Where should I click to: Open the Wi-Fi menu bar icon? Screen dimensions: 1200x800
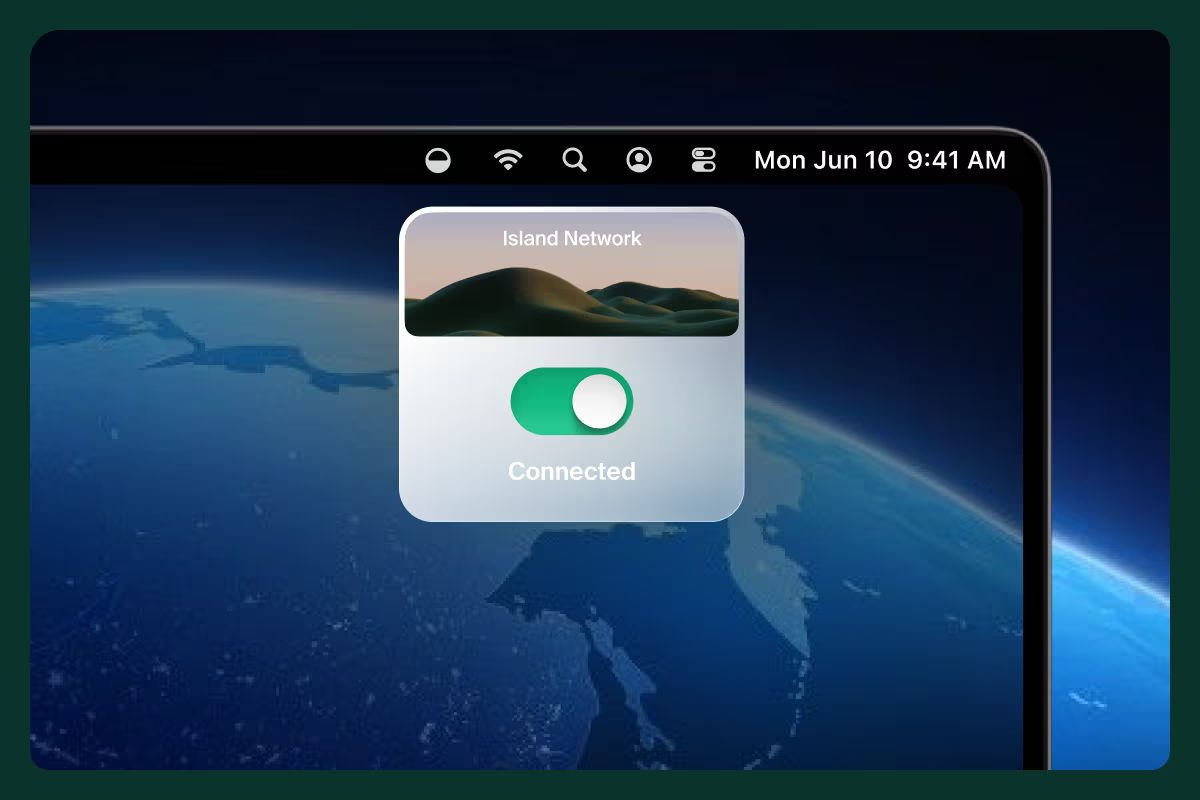(509, 160)
